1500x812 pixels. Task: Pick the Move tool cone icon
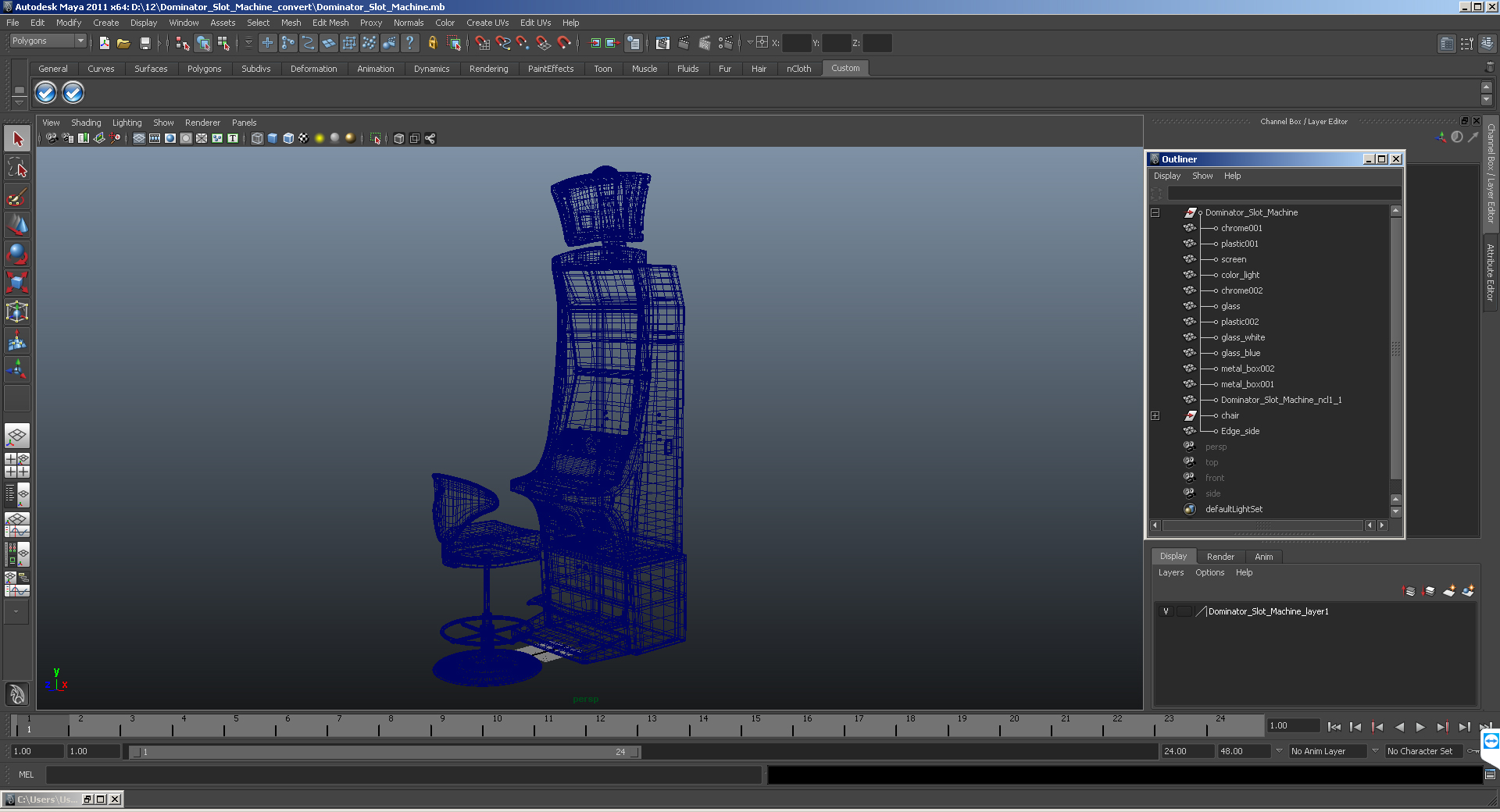17,225
